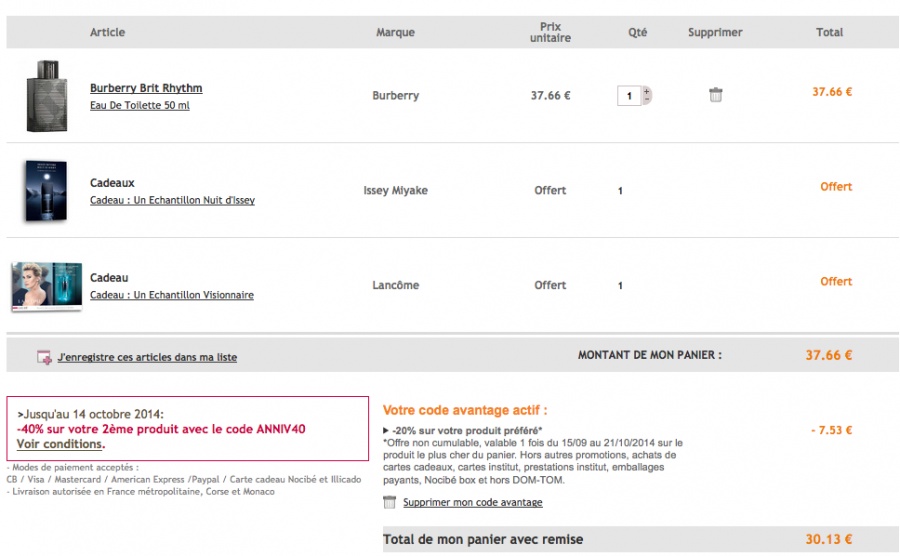
Task: Click the quantity input field
Action: 630,96
